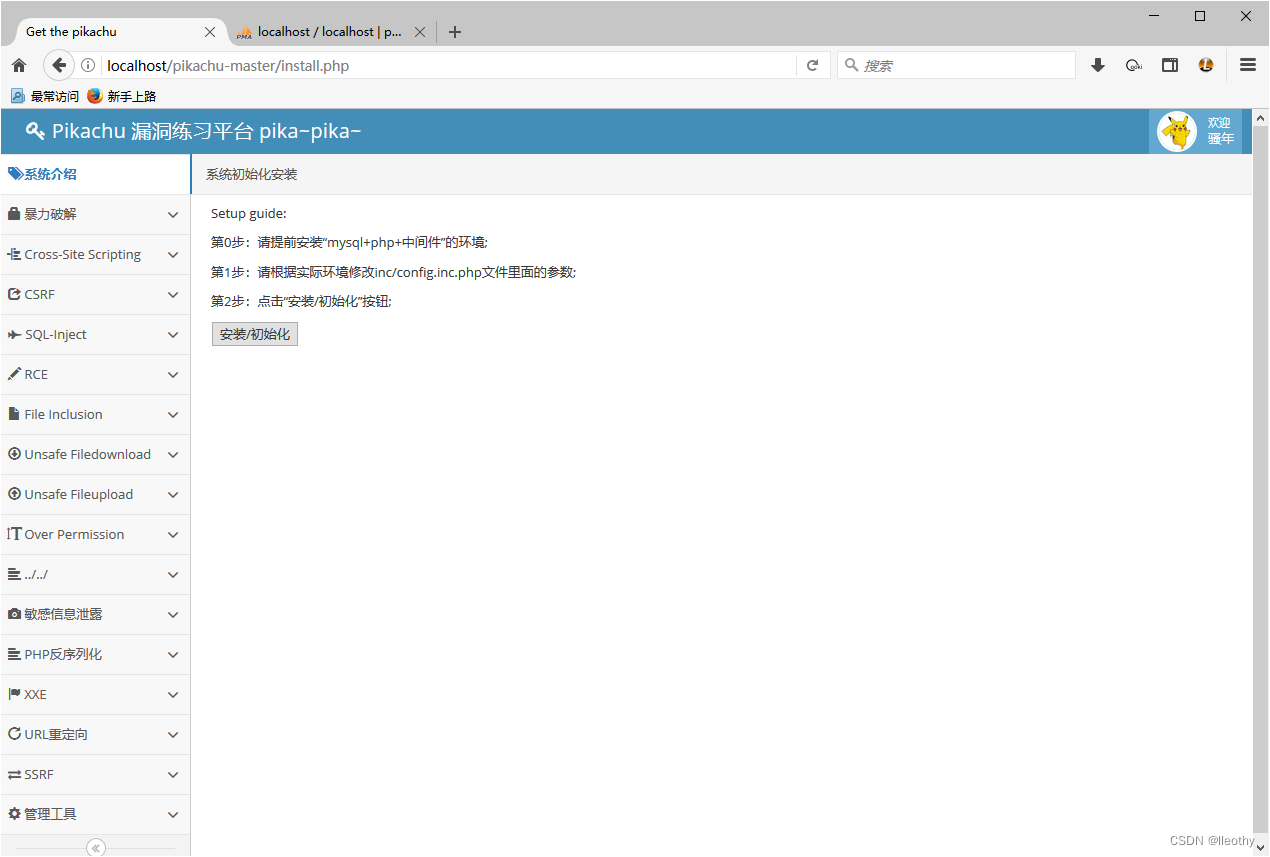The image size is (1270, 857).
Task: Collapse sidebar with double-chevron button
Action: 96,848
